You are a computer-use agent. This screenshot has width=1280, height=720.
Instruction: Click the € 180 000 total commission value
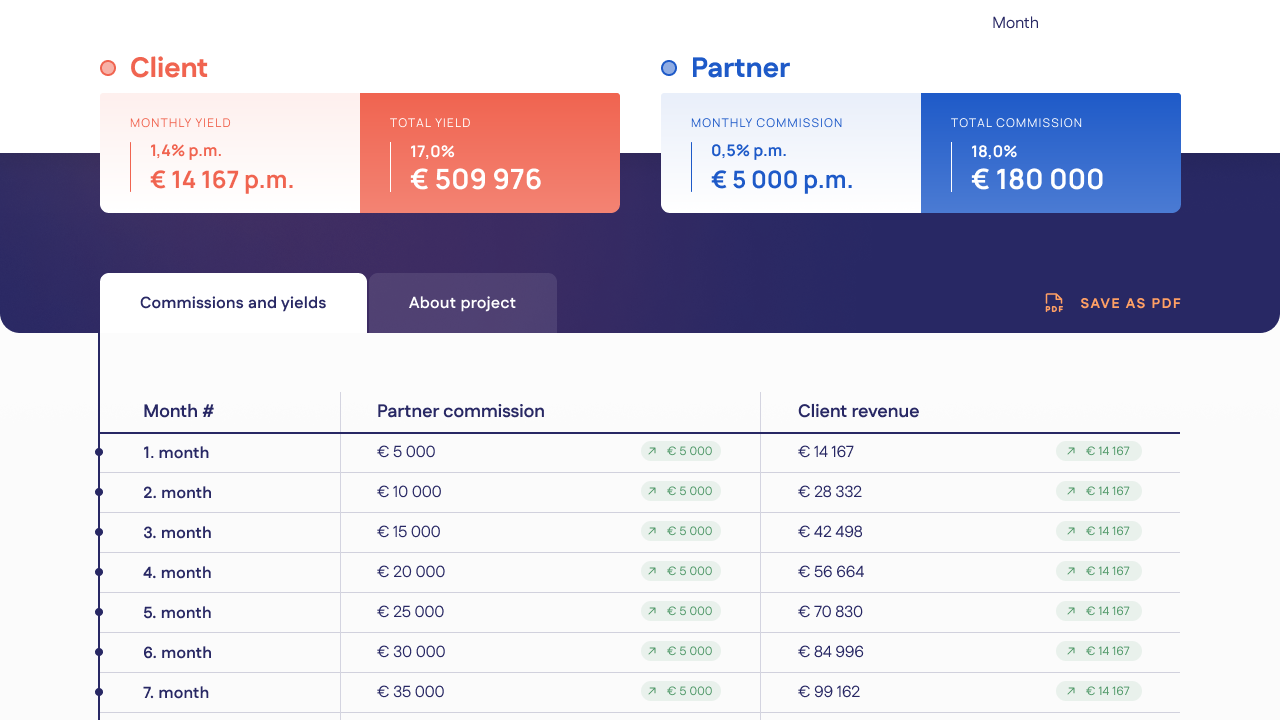[1037, 180]
